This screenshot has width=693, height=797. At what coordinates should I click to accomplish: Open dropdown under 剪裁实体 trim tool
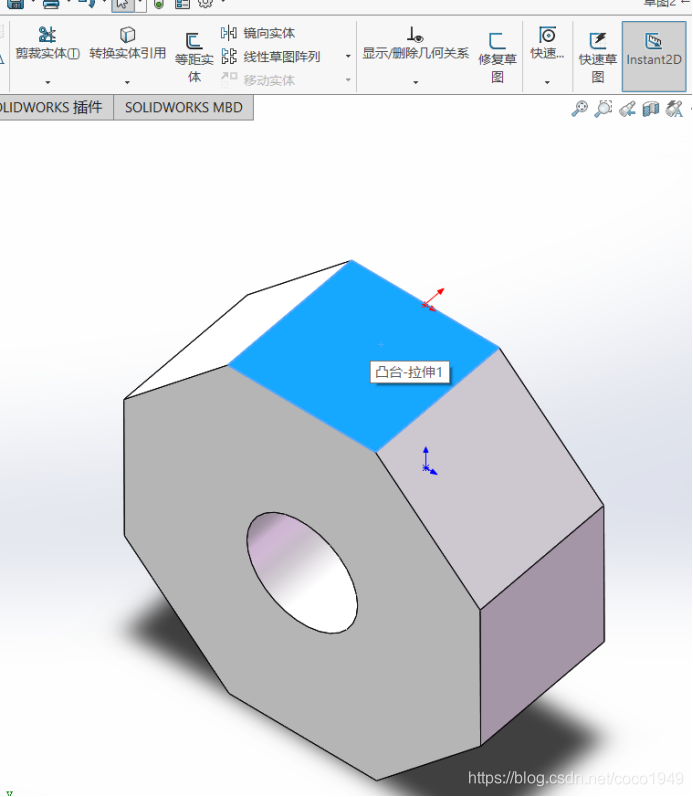(x=48, y=82)
